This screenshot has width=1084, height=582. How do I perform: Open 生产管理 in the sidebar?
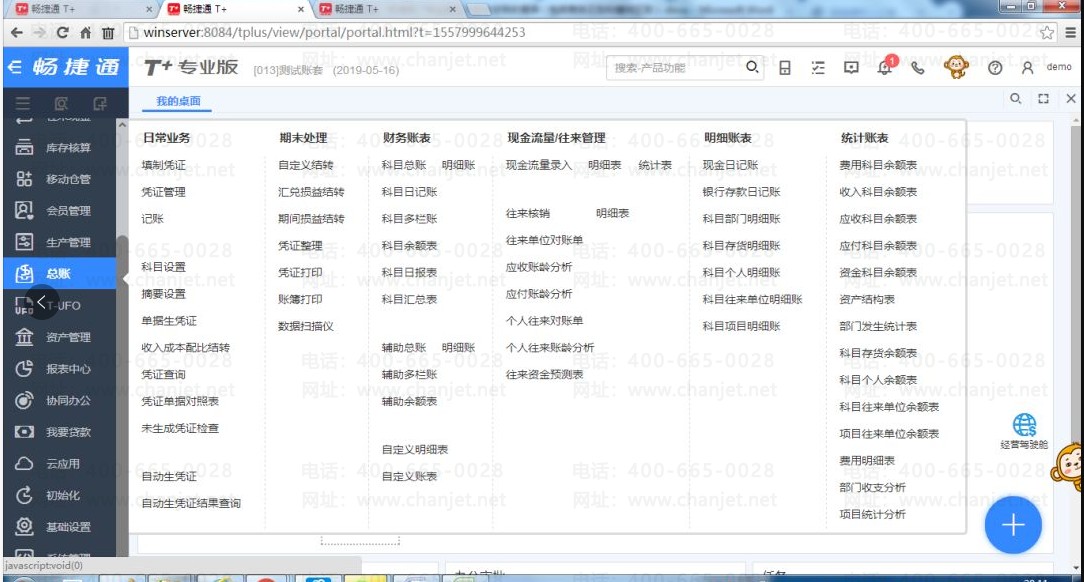(x=59, y=243)
